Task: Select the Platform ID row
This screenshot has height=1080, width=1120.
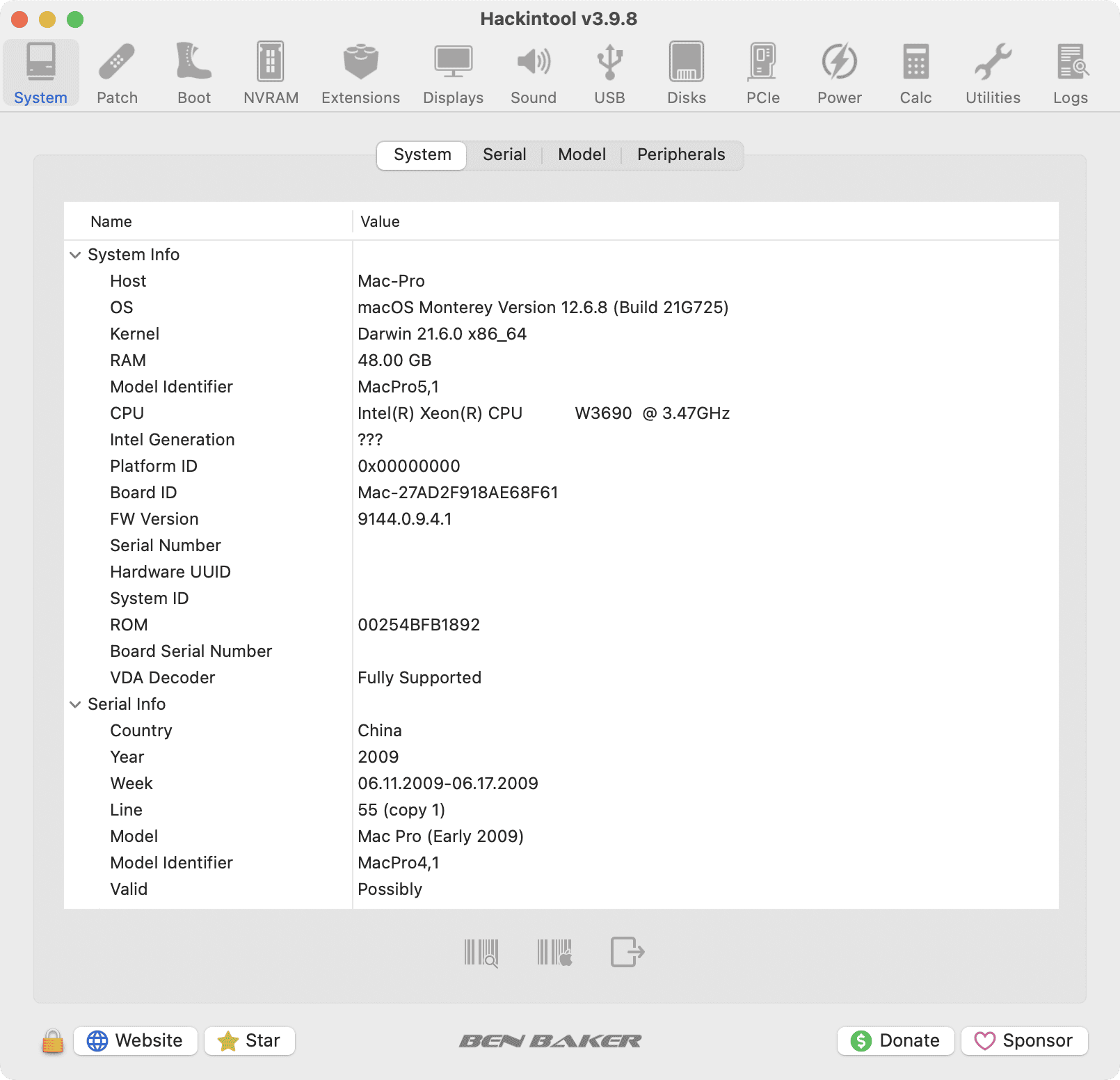Action: pos(561,466)
